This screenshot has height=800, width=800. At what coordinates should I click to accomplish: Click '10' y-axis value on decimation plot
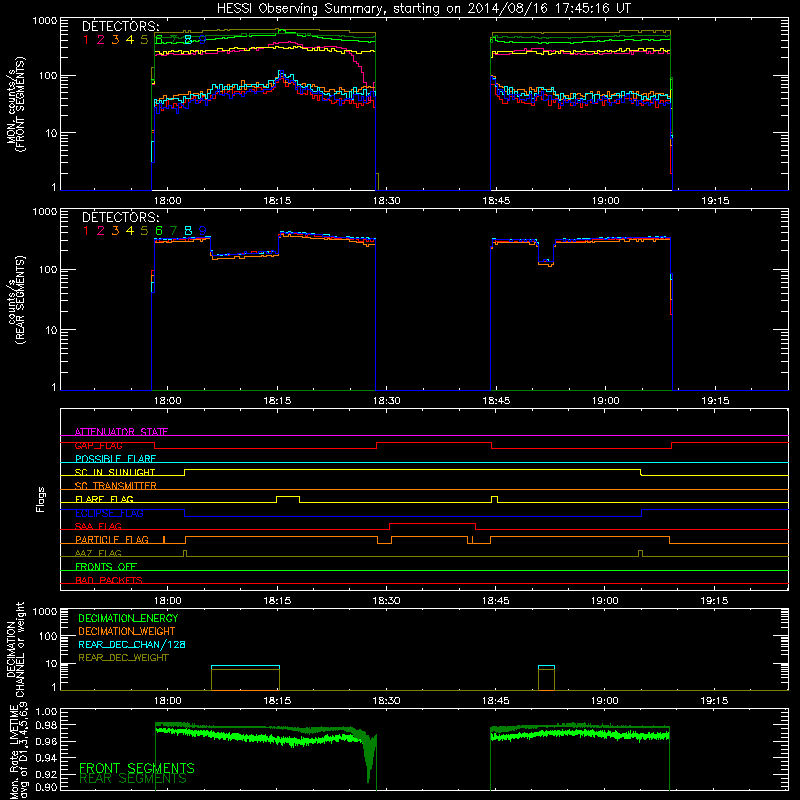tap(51, 664)
